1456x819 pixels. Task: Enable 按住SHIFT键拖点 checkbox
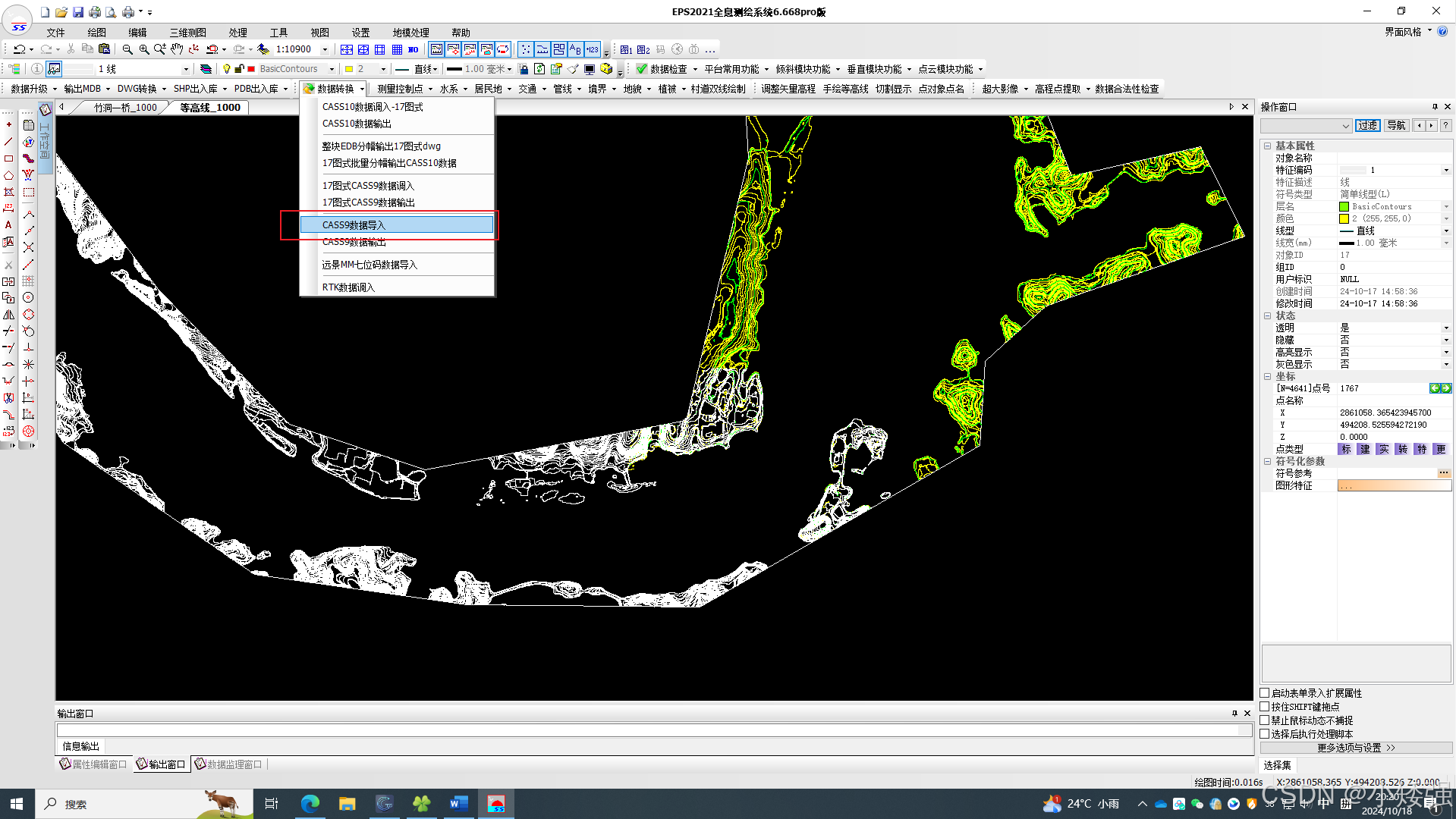[1265, 707]
